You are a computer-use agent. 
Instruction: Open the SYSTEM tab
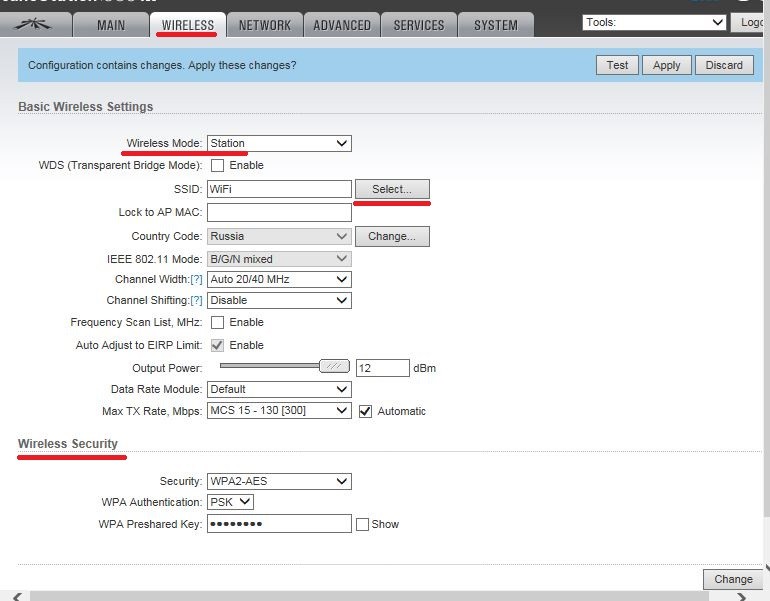[496, 25]
